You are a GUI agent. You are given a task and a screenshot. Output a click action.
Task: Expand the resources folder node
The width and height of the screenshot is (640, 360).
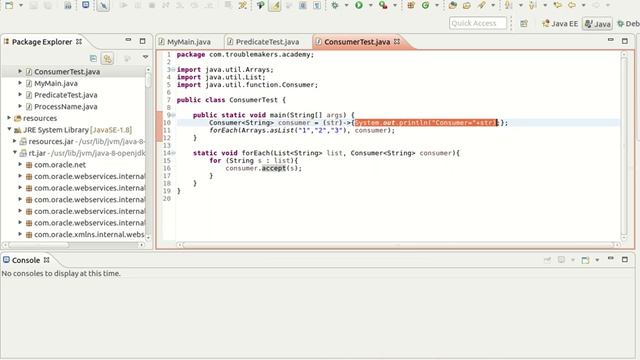point(9,118)
